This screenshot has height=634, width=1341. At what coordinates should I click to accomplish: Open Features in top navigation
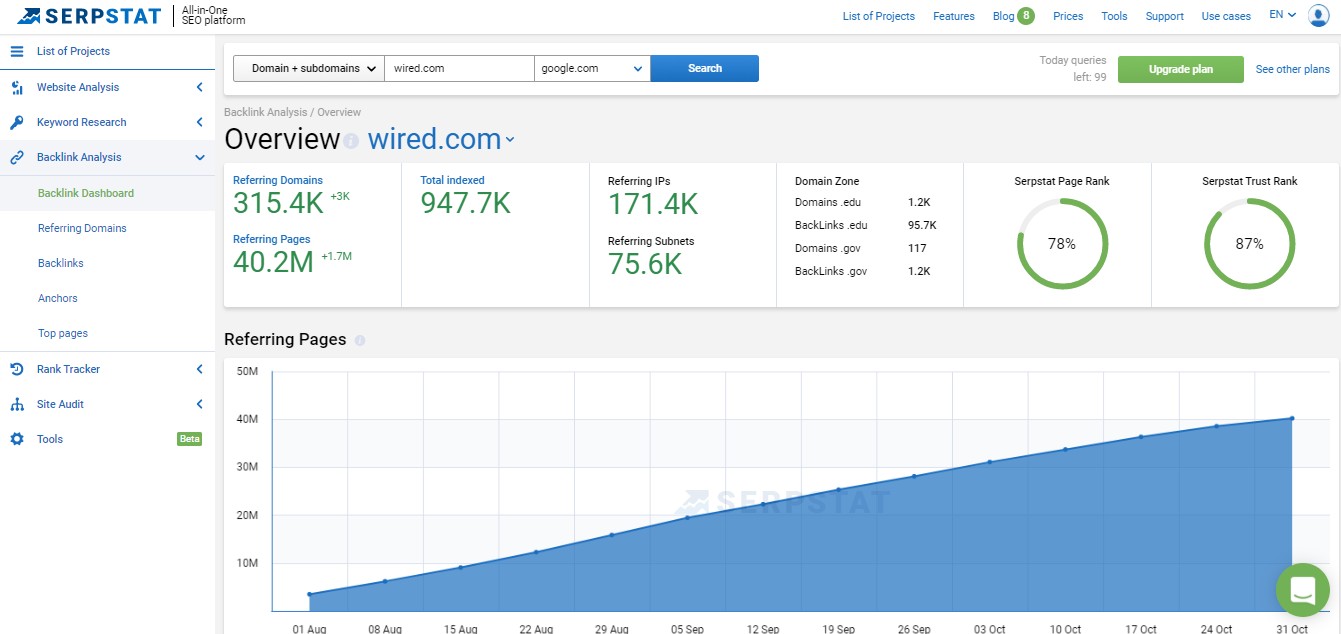[954, 16]
